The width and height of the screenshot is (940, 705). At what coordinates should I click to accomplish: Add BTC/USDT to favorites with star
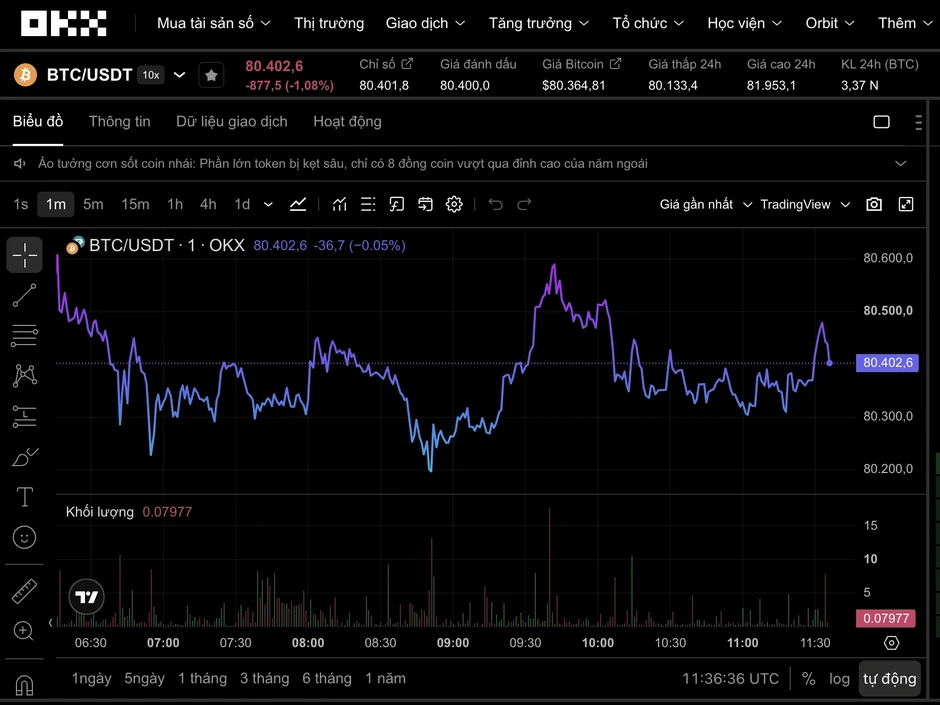click(x=211, y=76)
